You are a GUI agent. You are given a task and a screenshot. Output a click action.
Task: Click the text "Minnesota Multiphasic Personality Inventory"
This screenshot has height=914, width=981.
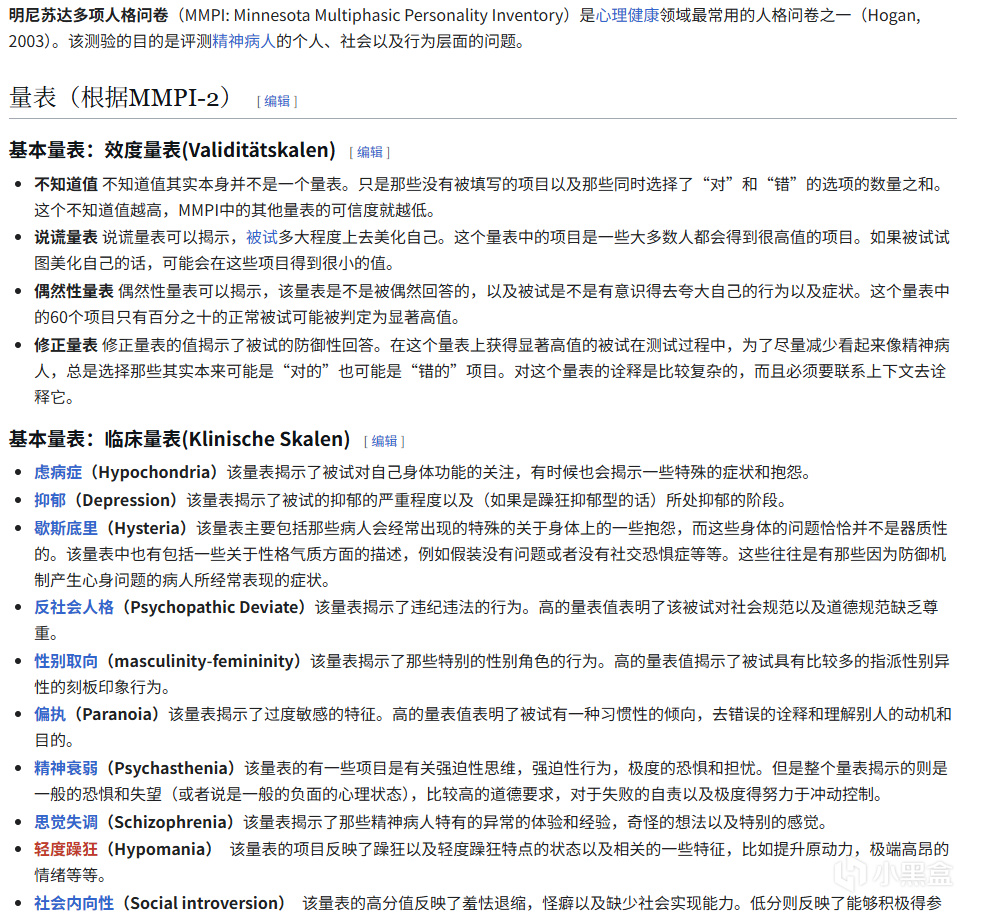[x=397, y=15]
